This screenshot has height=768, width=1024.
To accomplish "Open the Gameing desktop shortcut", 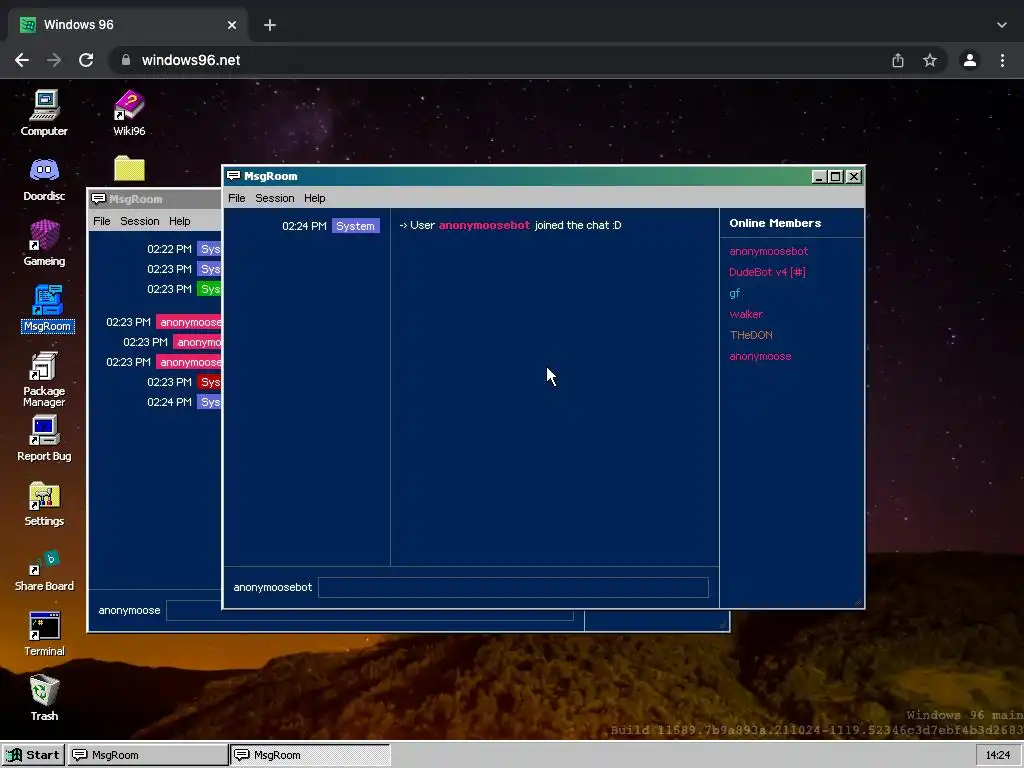I will 44,243.
